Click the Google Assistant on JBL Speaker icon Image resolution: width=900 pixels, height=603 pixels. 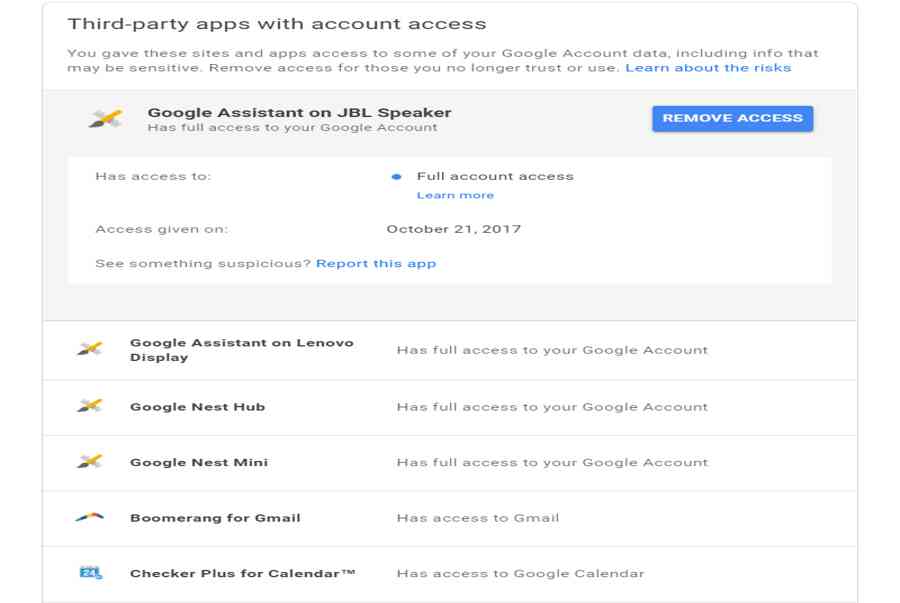point(105,119)
